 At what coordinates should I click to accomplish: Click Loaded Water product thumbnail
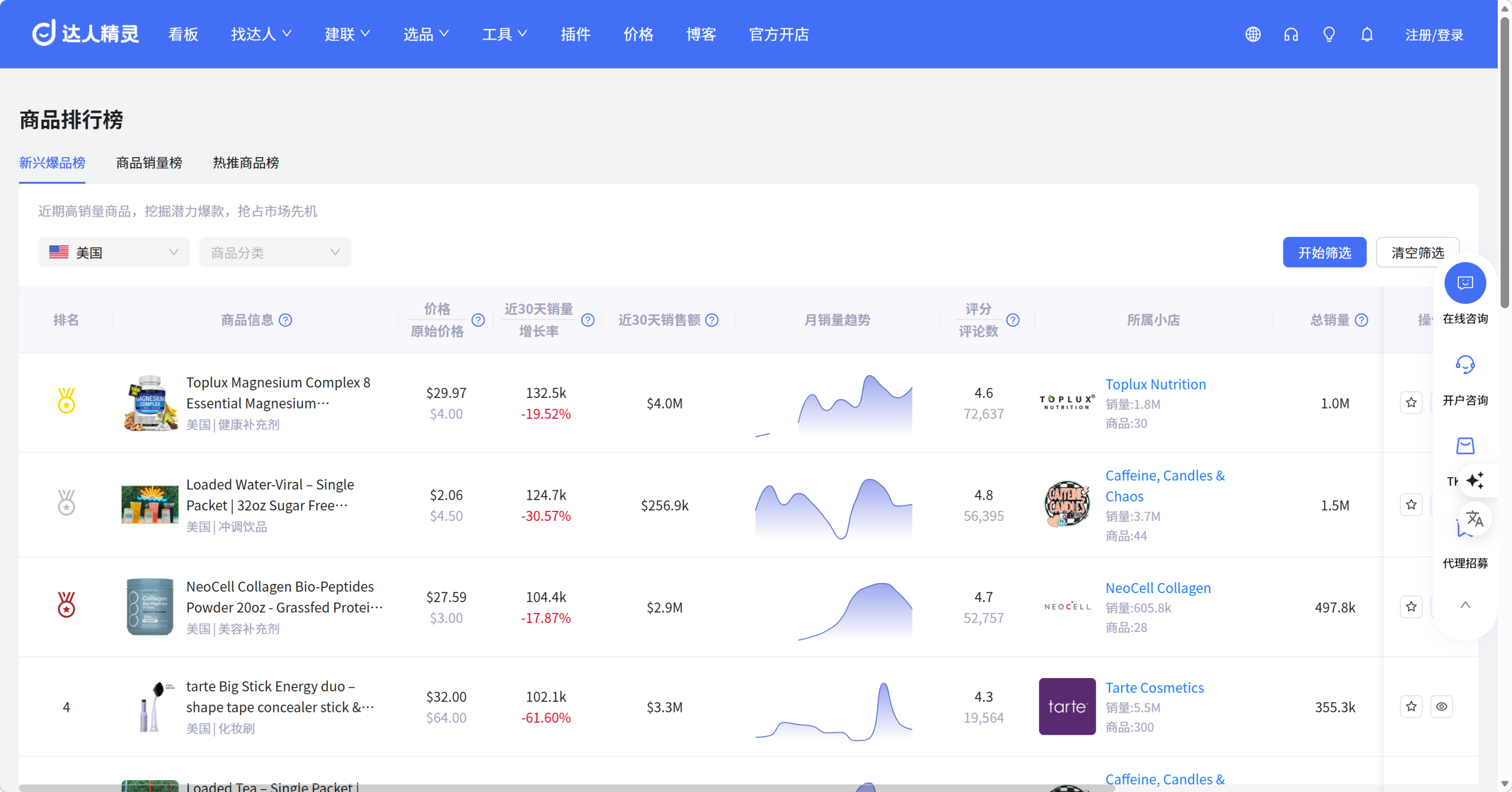(150, 505)
